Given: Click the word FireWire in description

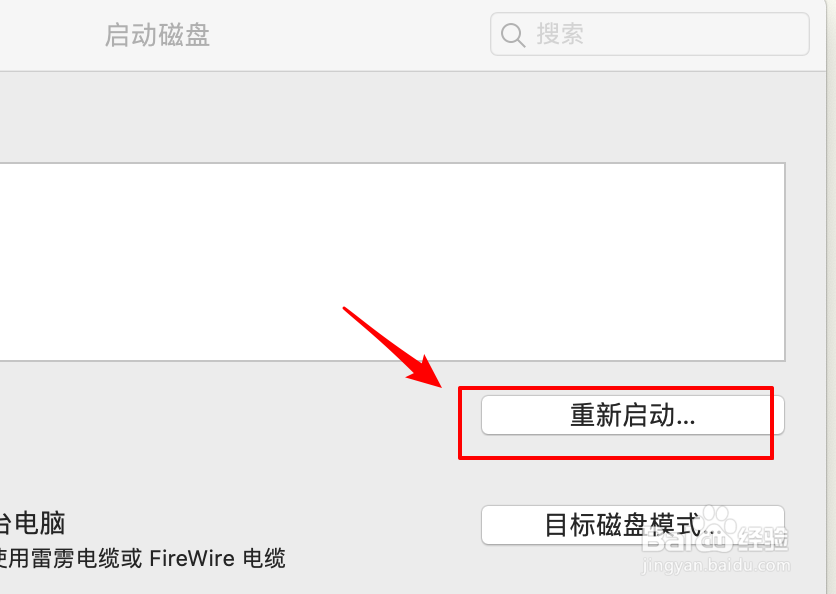Looking at the screenshot, I should pyautogui.click(x=192, y=559).
